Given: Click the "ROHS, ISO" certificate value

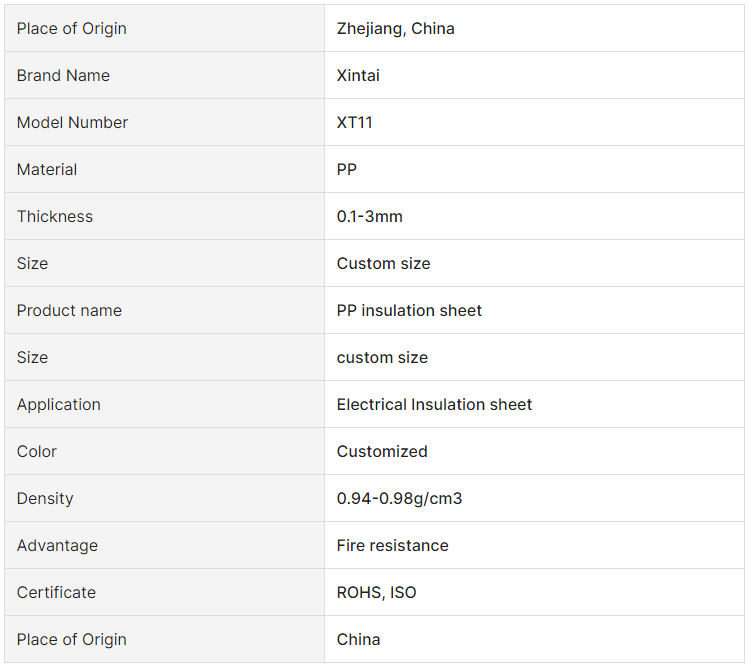Looking at the screenshot, I should pos(376,592).
